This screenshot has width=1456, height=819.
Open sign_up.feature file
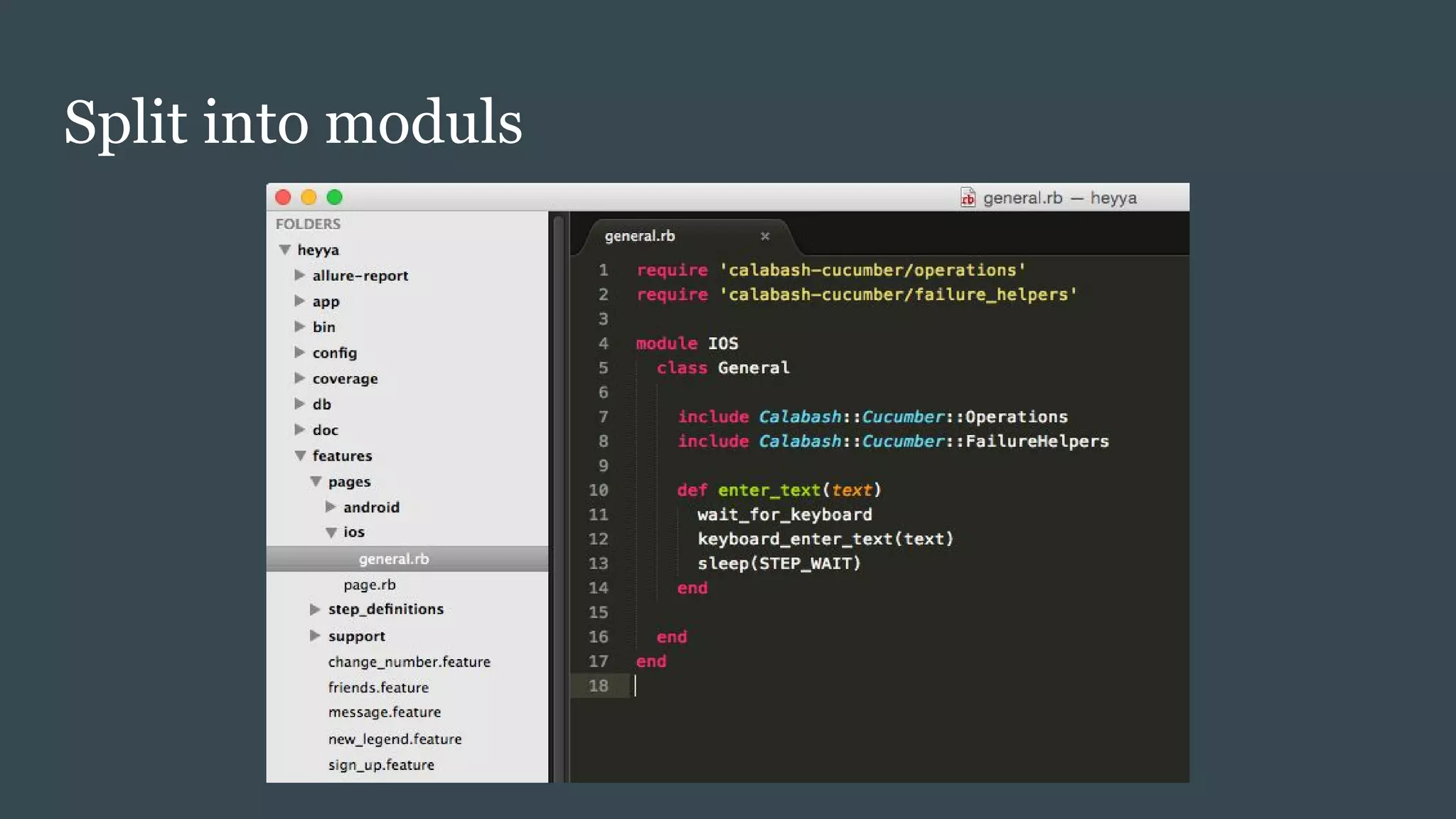(381, 765)
